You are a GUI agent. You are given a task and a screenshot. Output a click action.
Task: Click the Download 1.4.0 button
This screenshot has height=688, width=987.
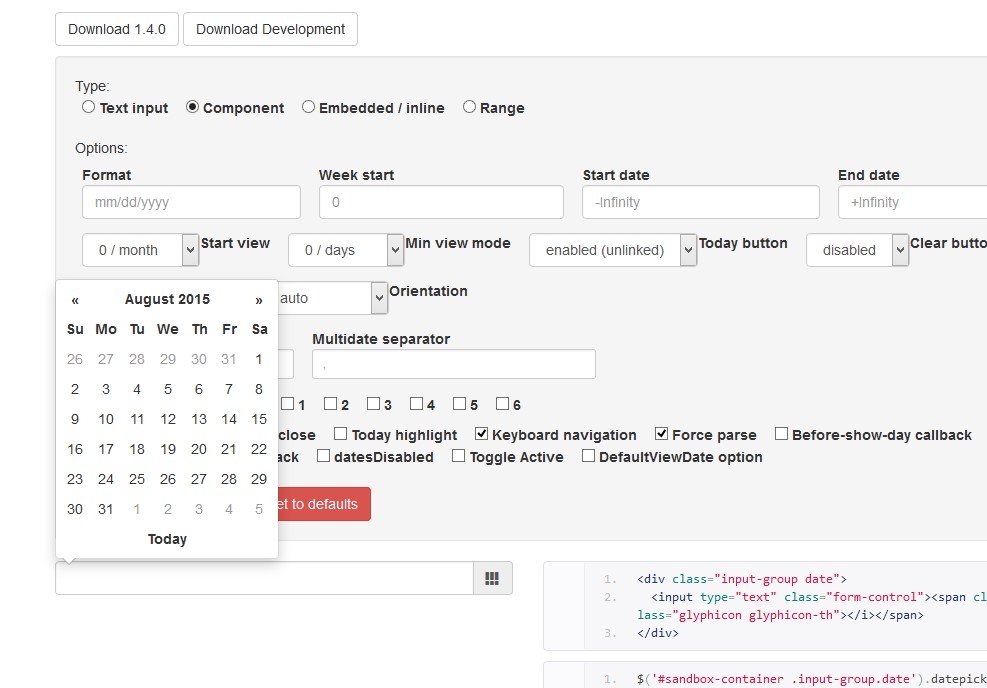pos(116,29)
